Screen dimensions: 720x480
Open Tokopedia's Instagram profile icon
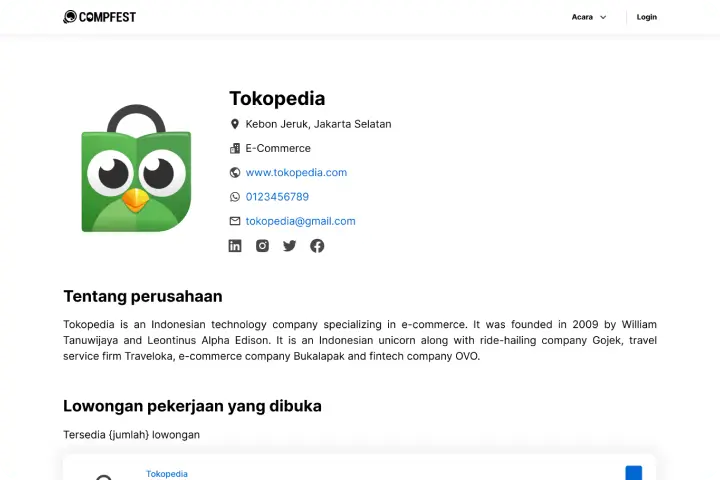pos(262,246)
